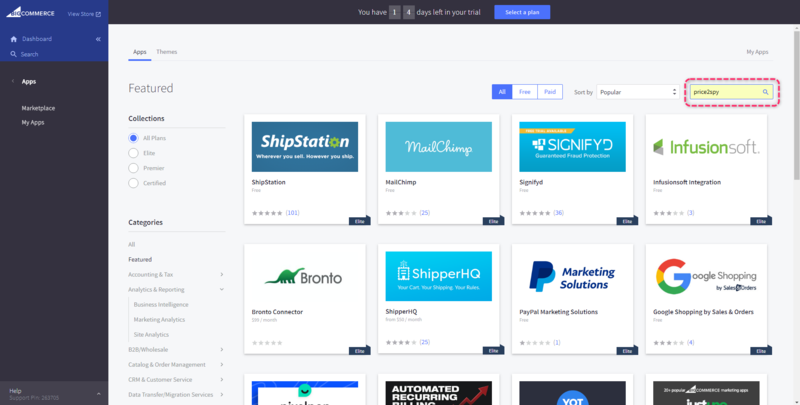Image resolution: width=800 pixels, height=405 pixels.
Task: Open MailChimp (25) reviews link
Action: [x=424, y=213]
